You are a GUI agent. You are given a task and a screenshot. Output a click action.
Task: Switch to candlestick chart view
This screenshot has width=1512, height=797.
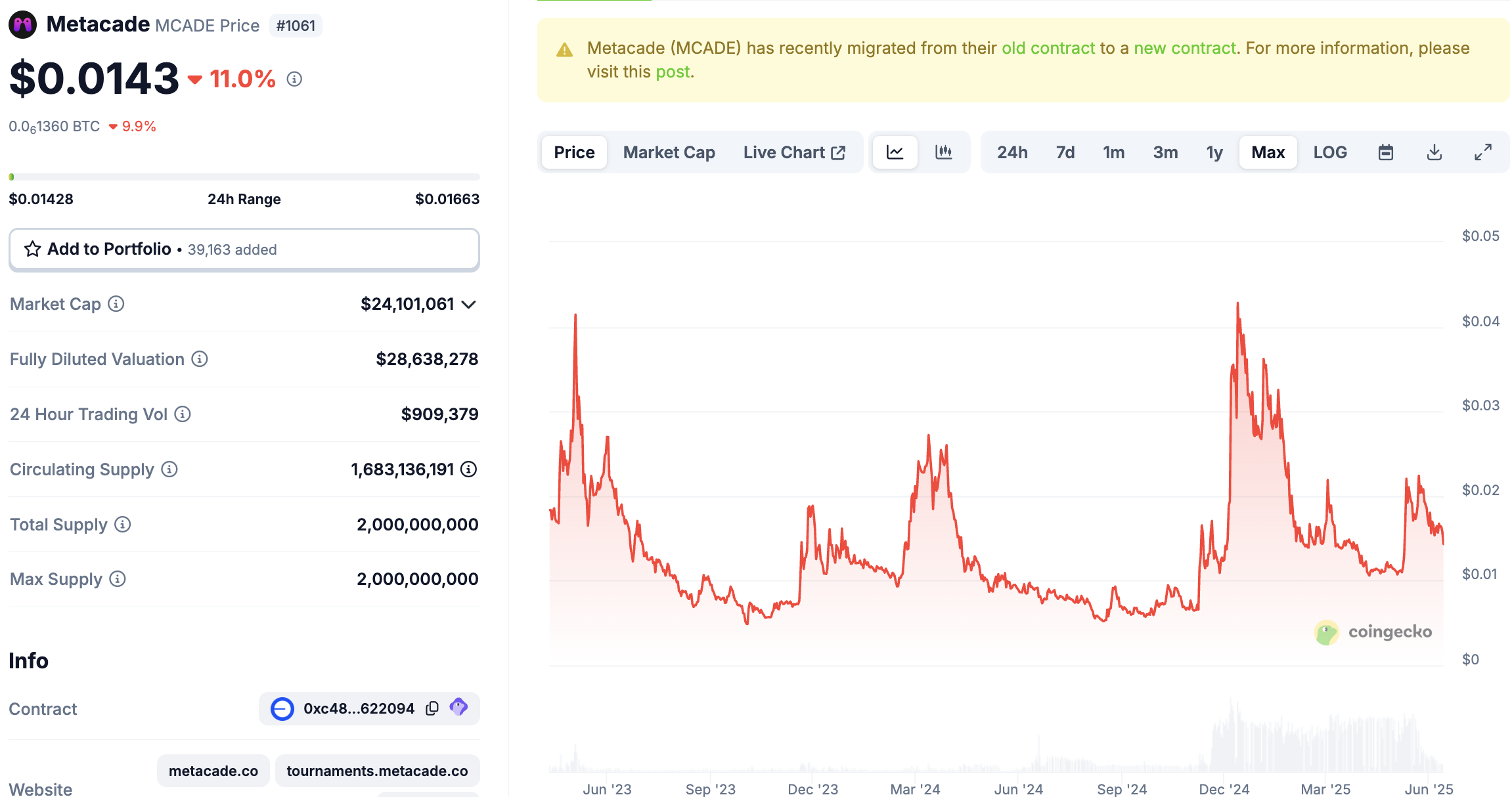943,152
